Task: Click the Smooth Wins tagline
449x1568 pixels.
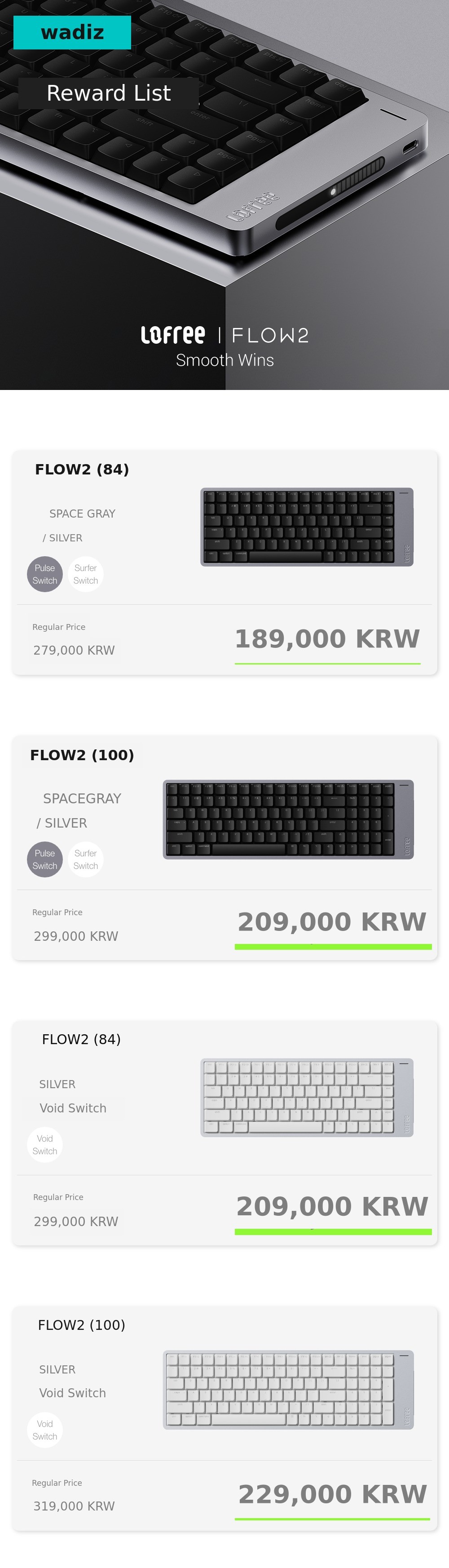Action: [x=224, y=360]
